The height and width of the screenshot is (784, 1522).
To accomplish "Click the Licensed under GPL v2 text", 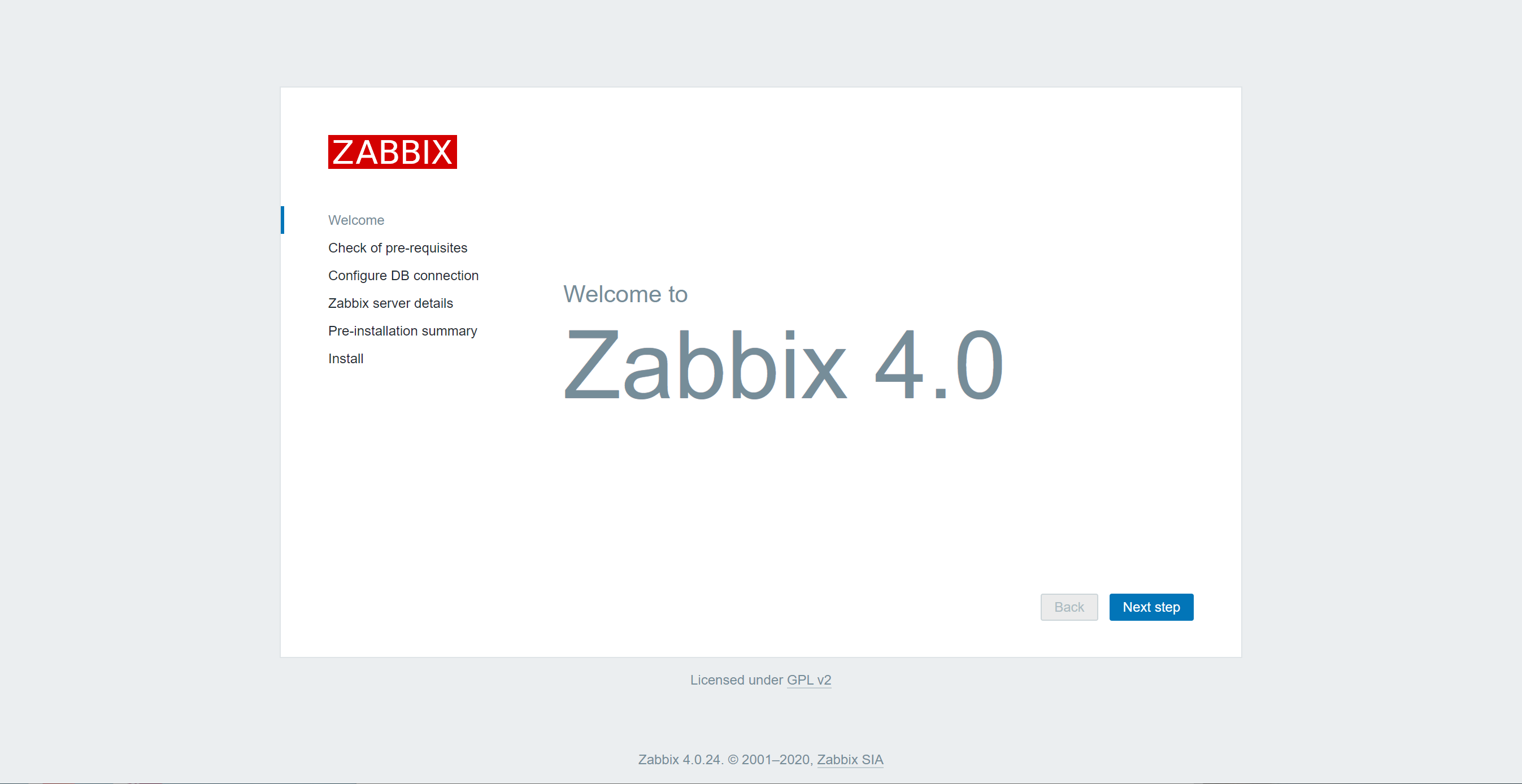I will [760, 680].
